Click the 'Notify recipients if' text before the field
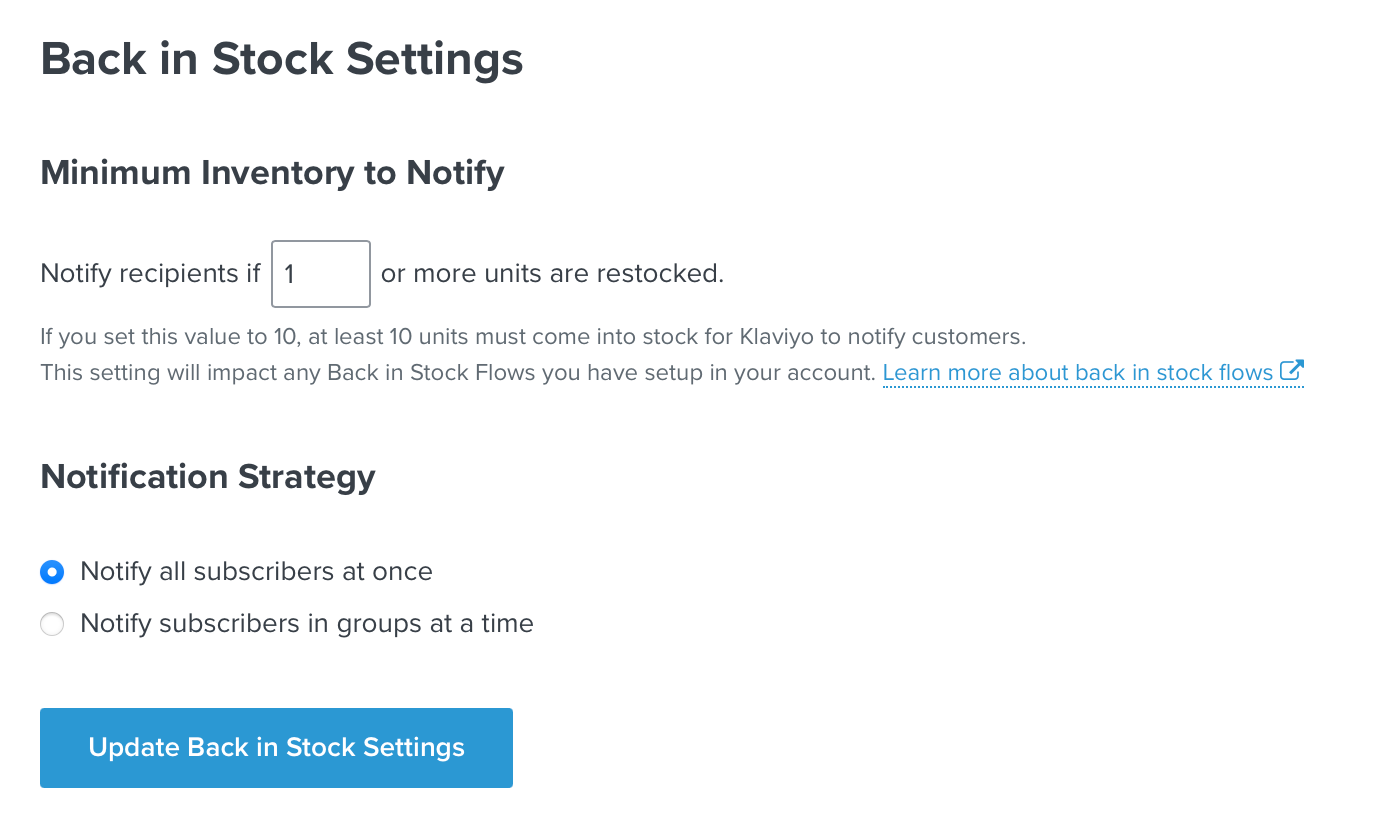The image size is (1376, 820). point(150,274)
